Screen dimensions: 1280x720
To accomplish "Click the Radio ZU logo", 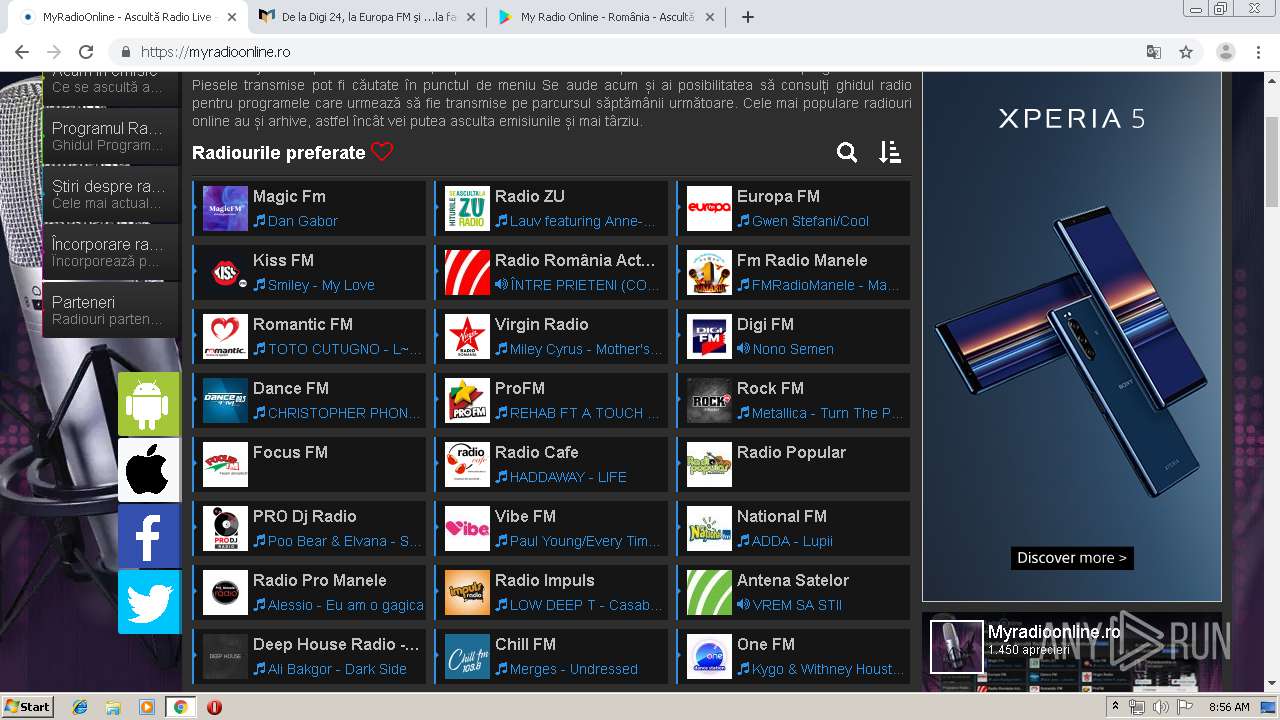I will click(x=467, y=208).
